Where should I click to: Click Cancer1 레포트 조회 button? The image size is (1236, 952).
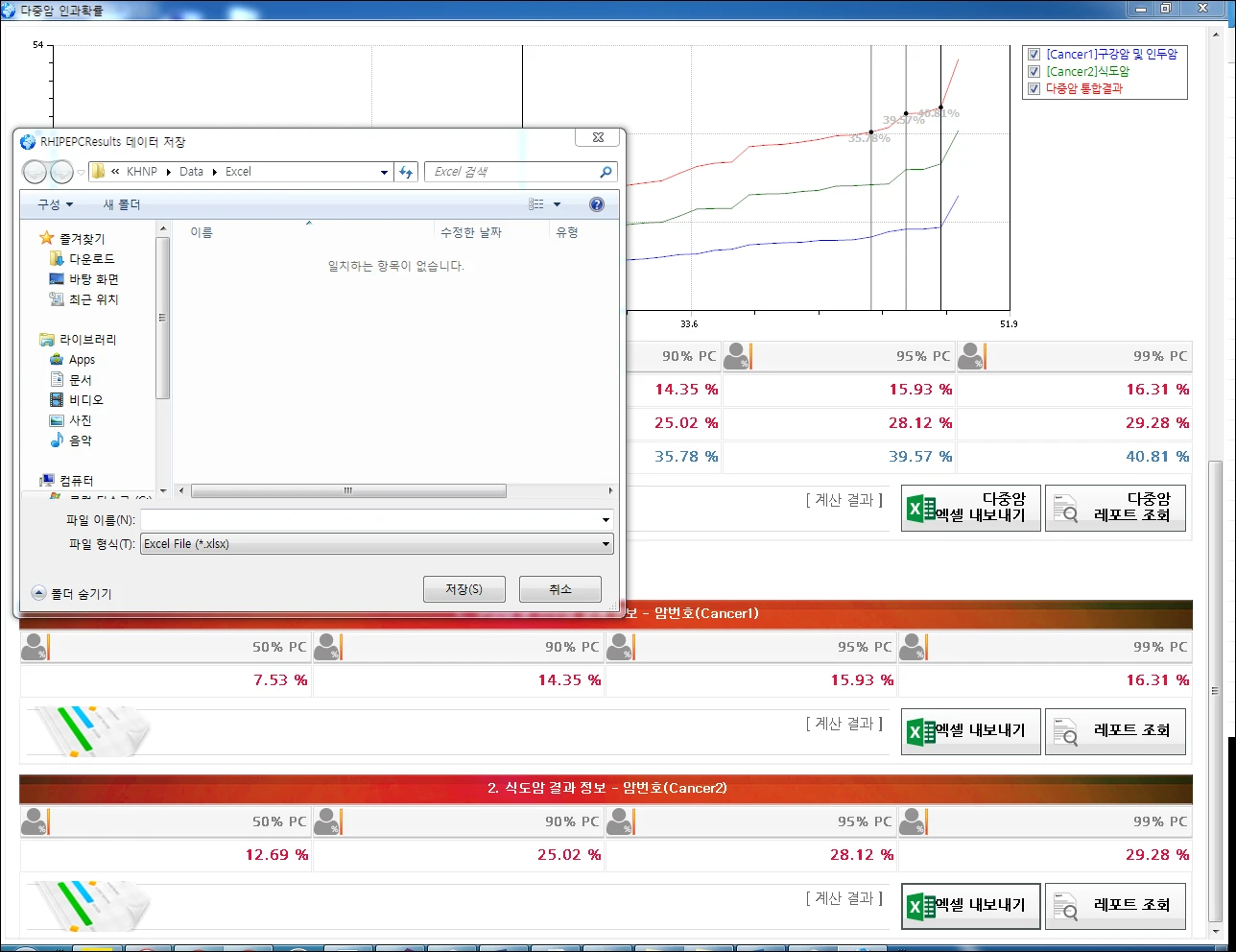coord(1115,731)
